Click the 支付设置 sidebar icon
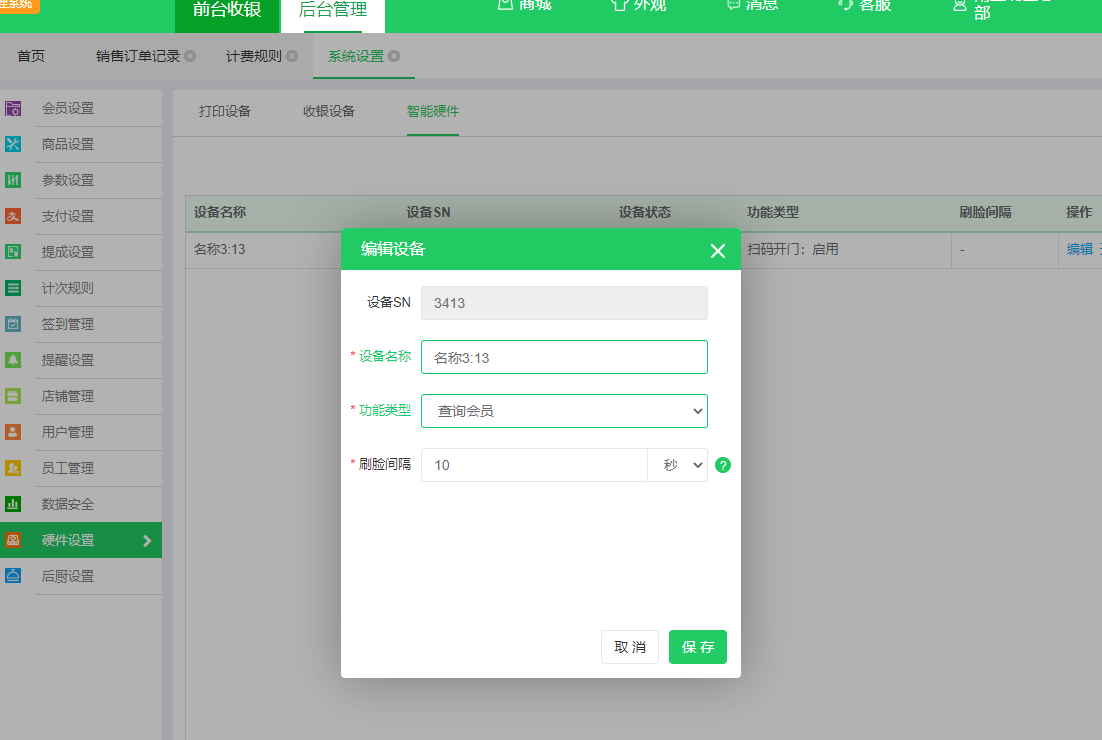Screen dimensions: 1102x740 (13, 216)
